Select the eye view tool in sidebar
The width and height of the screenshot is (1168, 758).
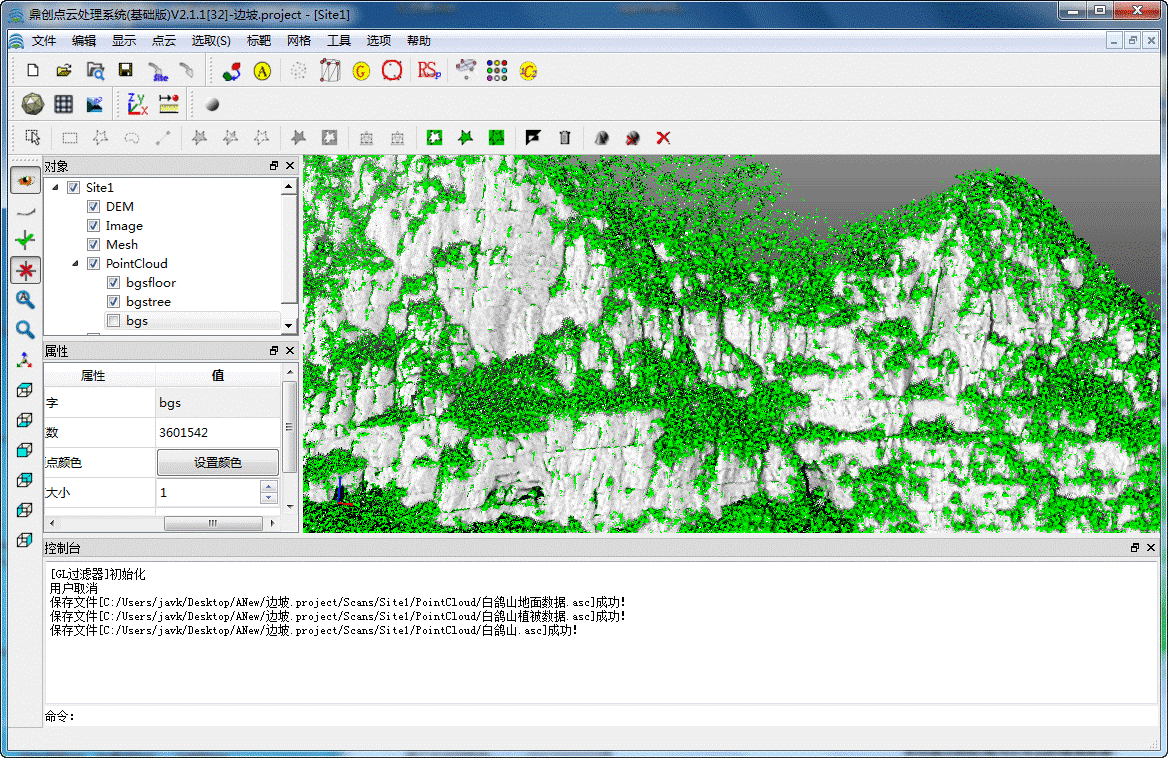click(25, 180)
